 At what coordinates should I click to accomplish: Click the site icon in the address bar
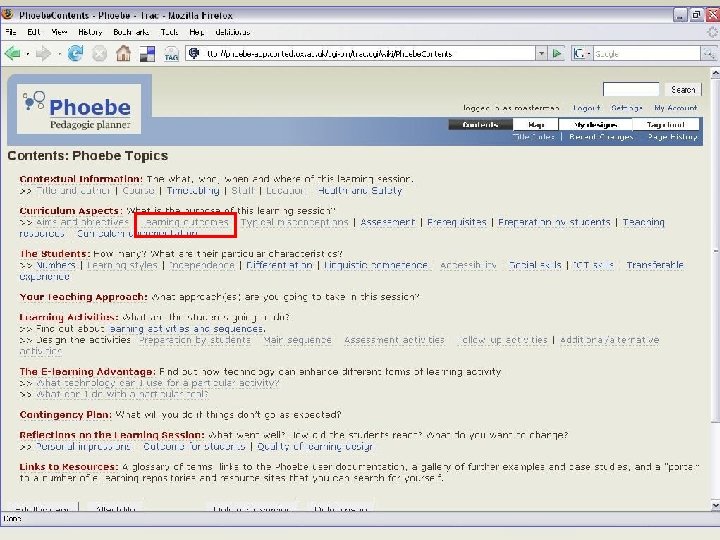[x=194, y=53]
